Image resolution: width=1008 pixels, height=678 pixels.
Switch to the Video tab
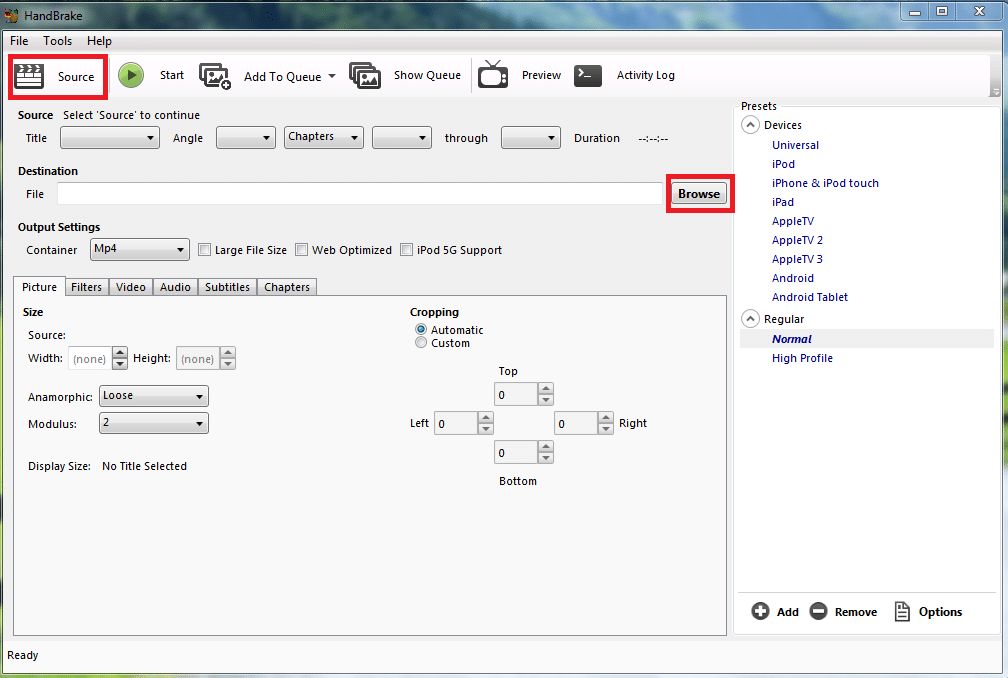click(x=130, y=287)
